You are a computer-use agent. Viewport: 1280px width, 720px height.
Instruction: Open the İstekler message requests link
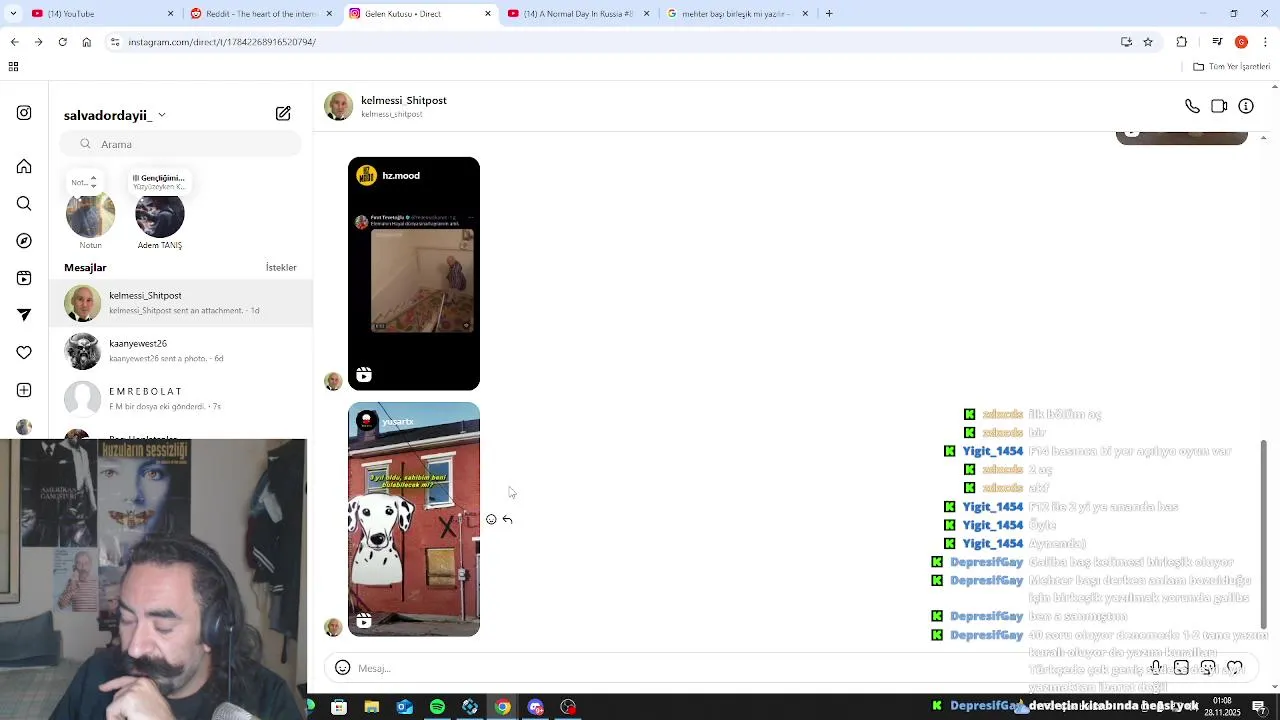click(281, 268)
